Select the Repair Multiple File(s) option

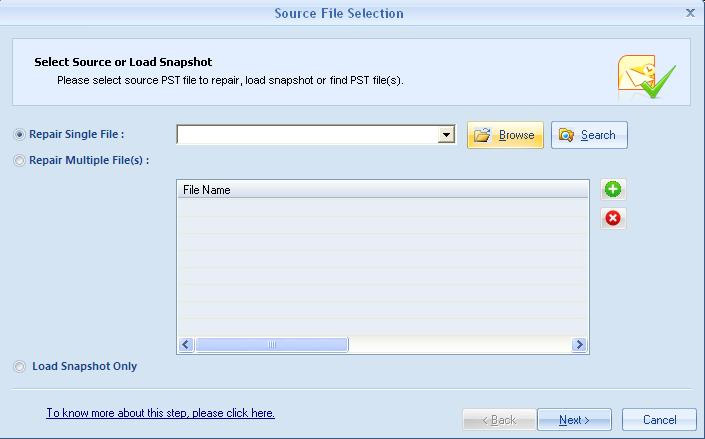[20, 160]
